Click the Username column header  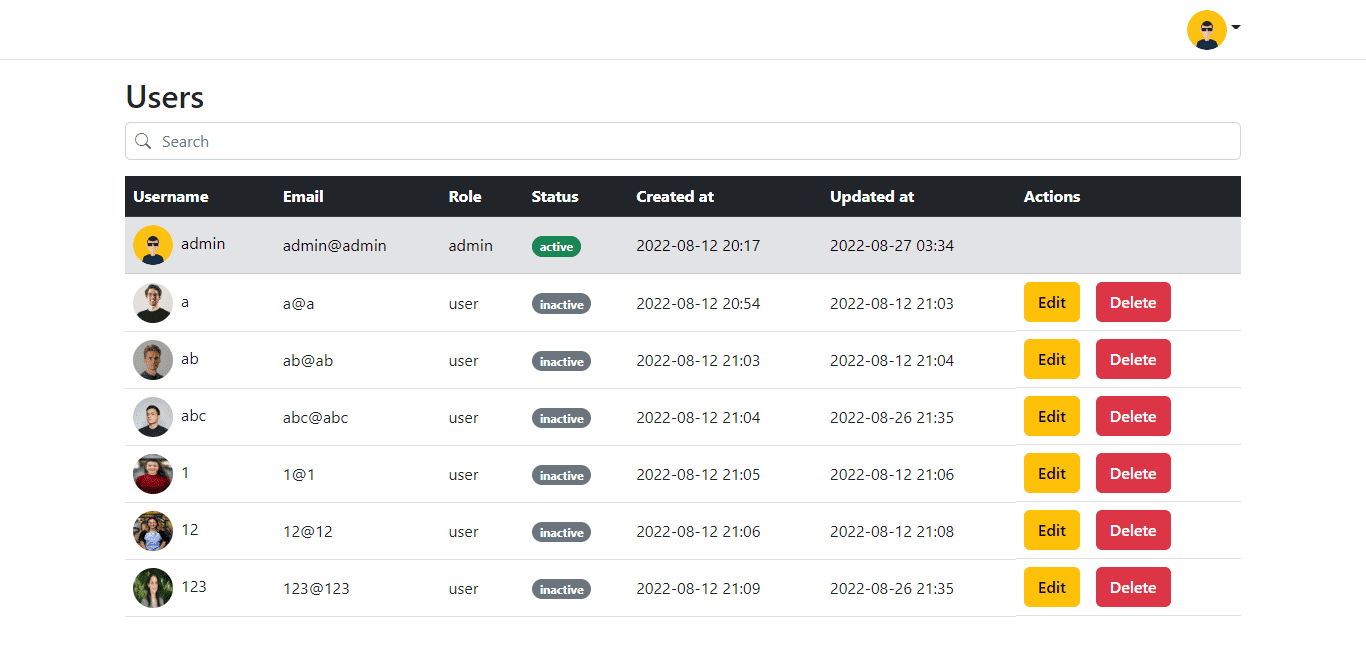click(x=171, y=197)
